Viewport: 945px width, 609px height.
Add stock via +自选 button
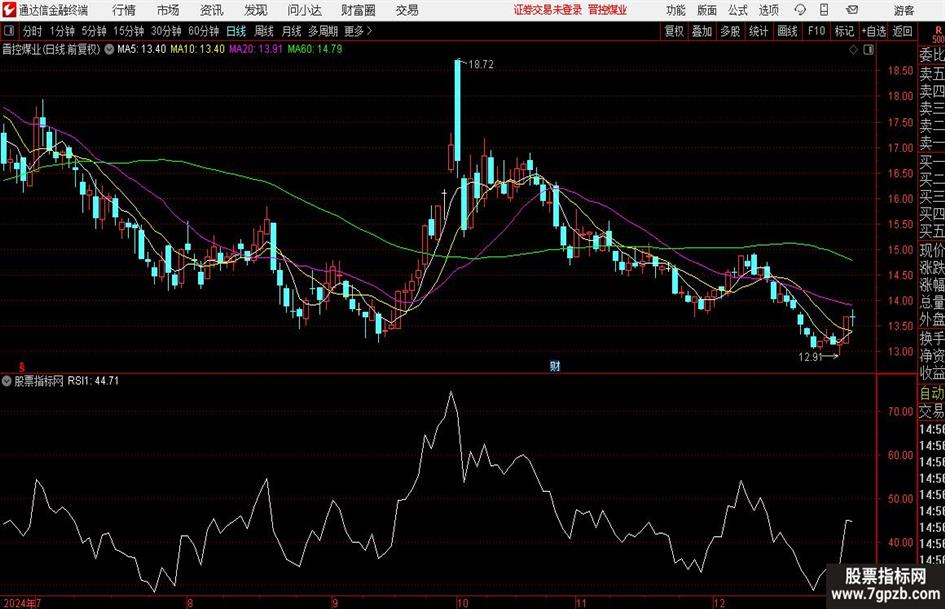tap(874, 31)
